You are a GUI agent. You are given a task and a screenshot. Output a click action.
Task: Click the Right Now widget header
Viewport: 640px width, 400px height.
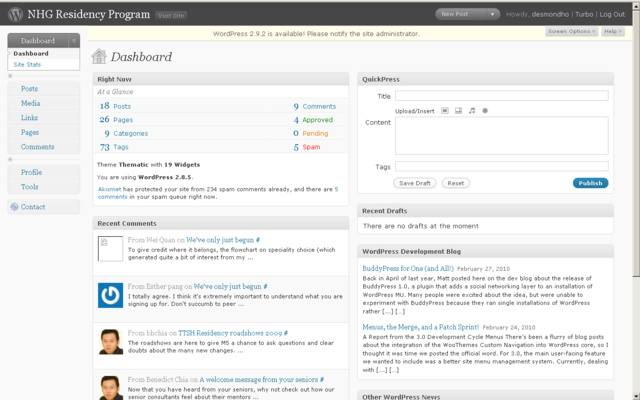[x=221, y=79]
